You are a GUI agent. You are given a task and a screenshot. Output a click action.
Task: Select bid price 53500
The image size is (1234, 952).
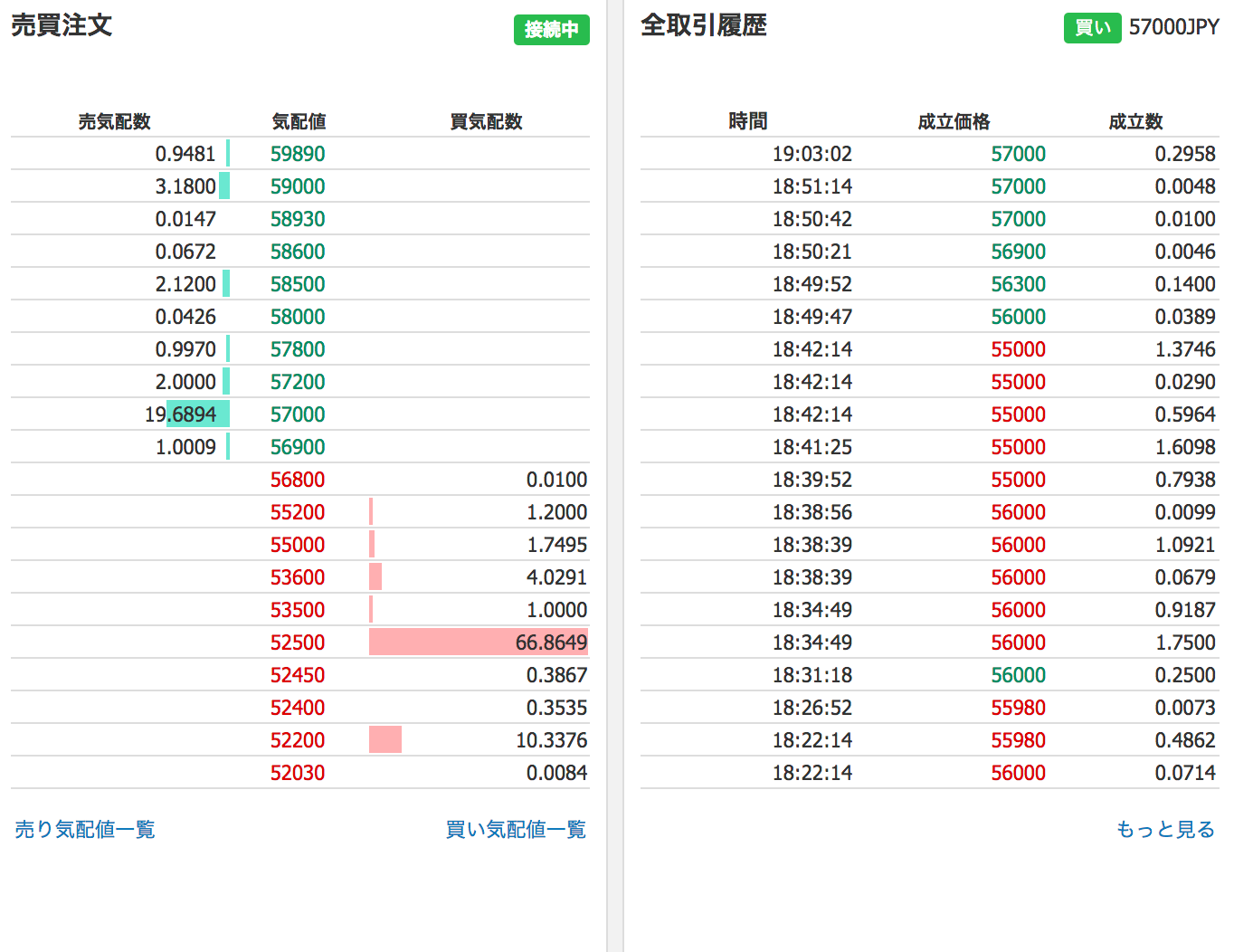click(298, 610)
